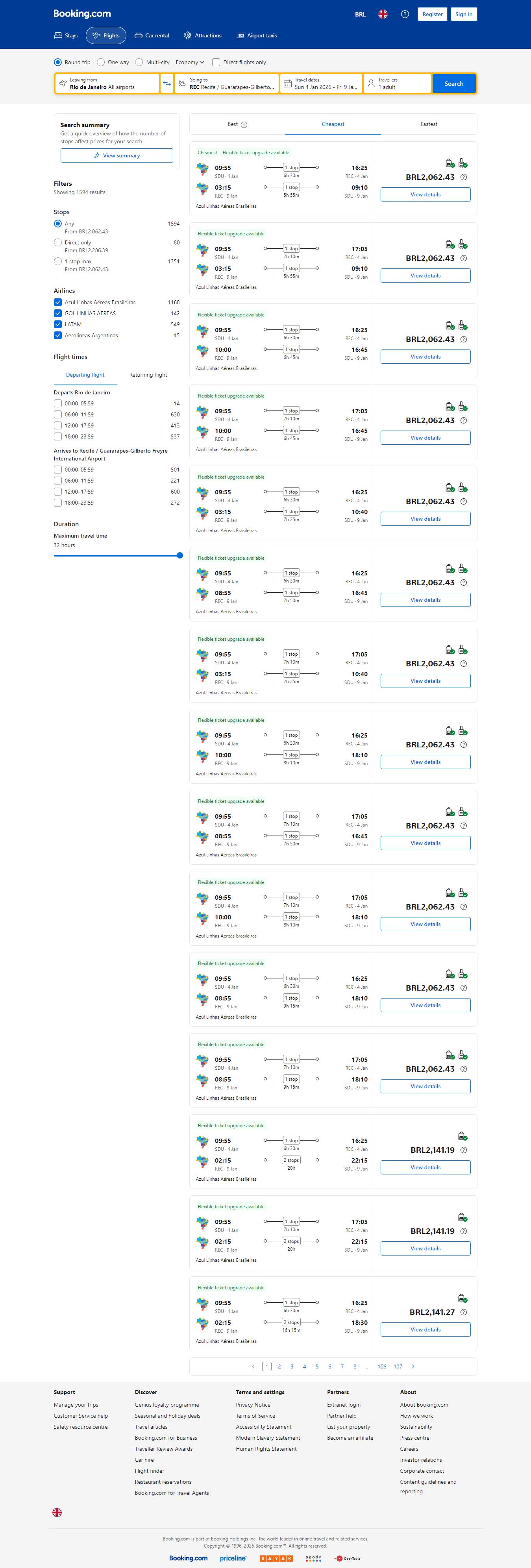
Task: Open the Travel dates picker
Action: coord(321,83)
